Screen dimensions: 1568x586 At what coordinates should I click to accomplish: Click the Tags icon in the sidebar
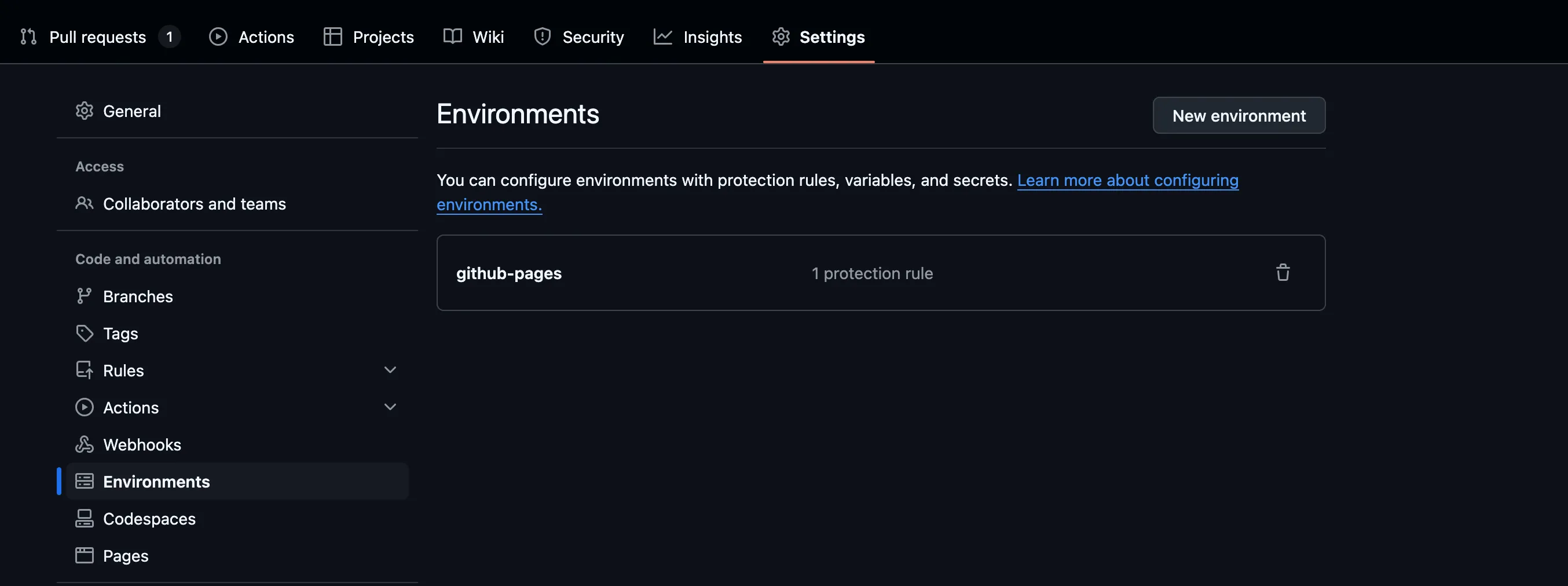tap(84, 333)
